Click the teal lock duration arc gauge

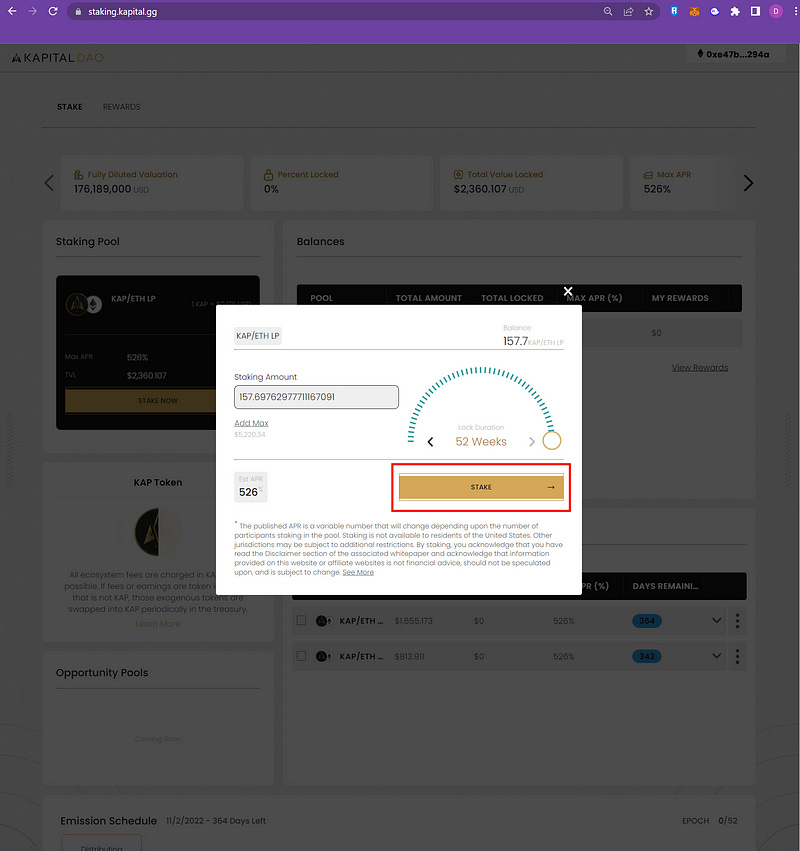(x=480, y=404)
